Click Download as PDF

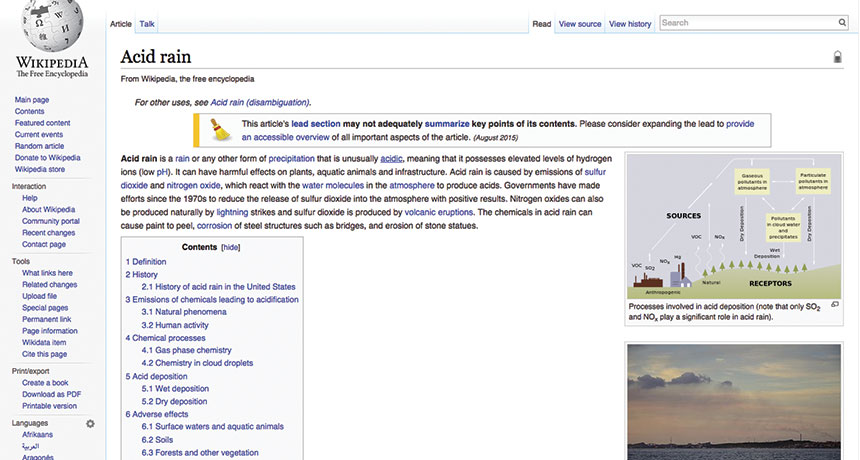pos(52,394)
